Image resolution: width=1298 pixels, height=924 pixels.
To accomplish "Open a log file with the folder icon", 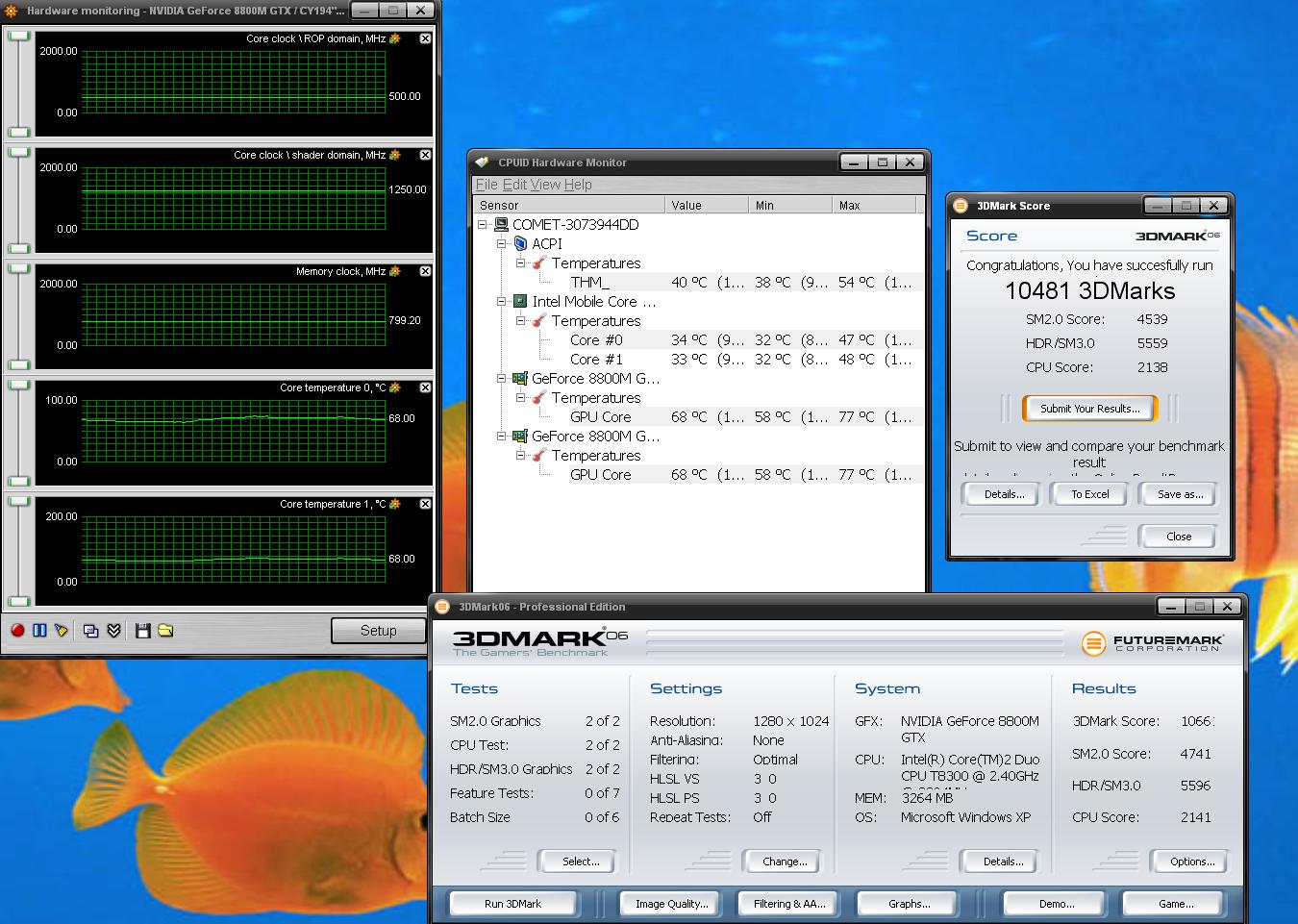I will [x=165, y=631].
